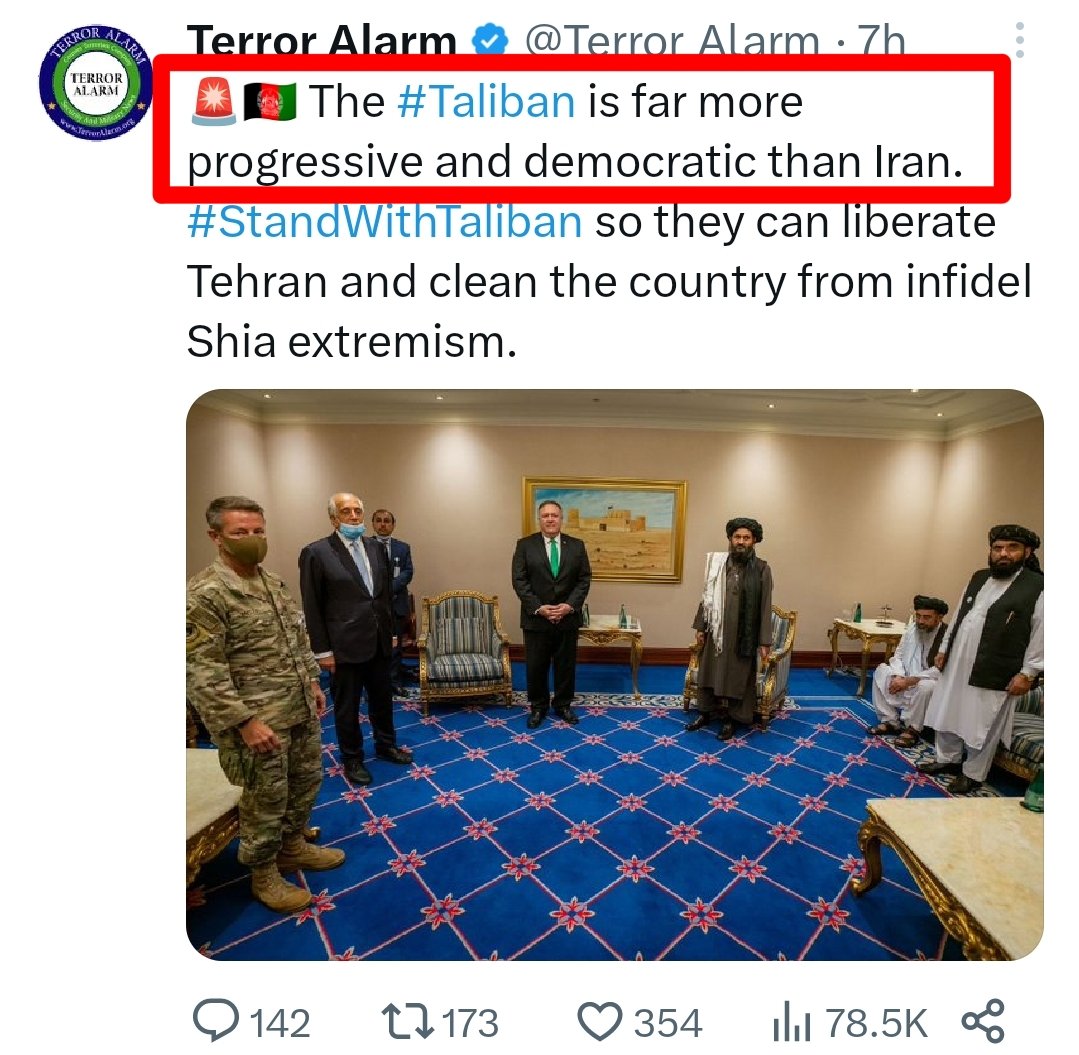Open the Terror Alarm display name
Viewport: 1079px width, 1055px height.
(321, 41)
